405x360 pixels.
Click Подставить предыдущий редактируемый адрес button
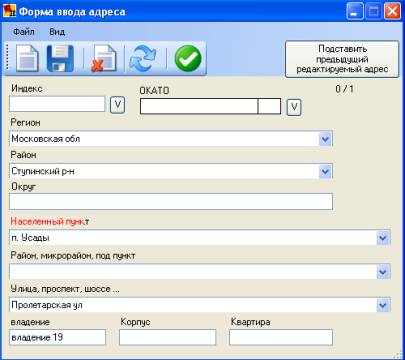[342, 59]
